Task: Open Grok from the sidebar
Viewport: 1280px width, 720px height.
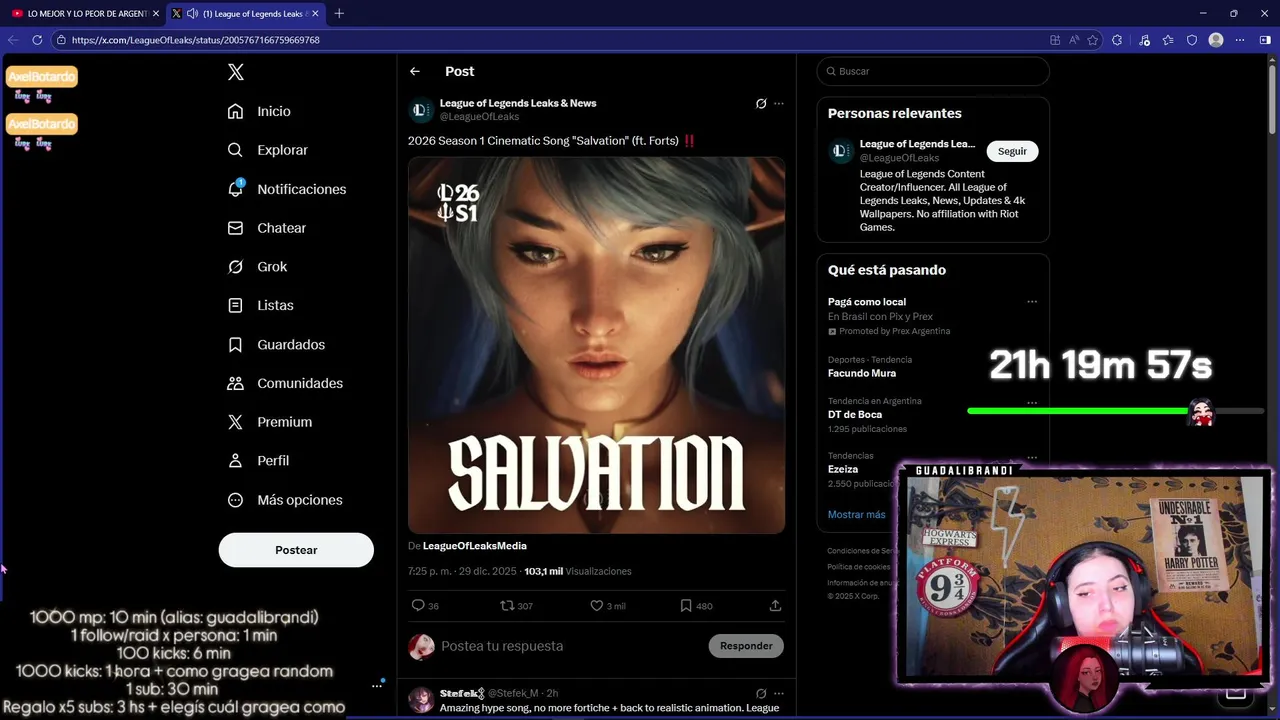Action: 257,267
